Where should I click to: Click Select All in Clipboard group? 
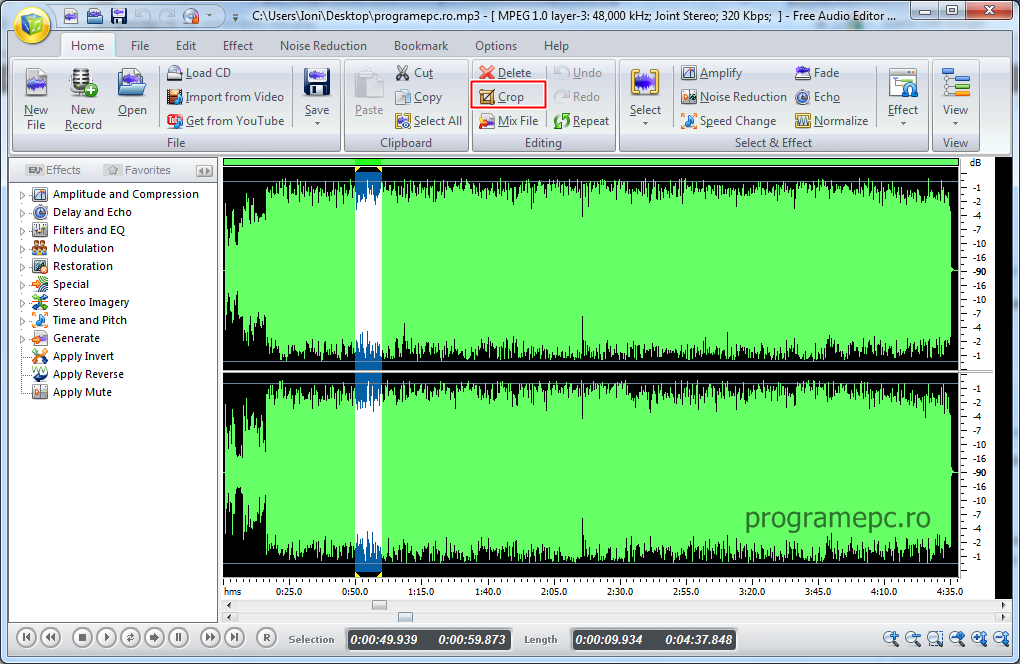tap(429, 121)
